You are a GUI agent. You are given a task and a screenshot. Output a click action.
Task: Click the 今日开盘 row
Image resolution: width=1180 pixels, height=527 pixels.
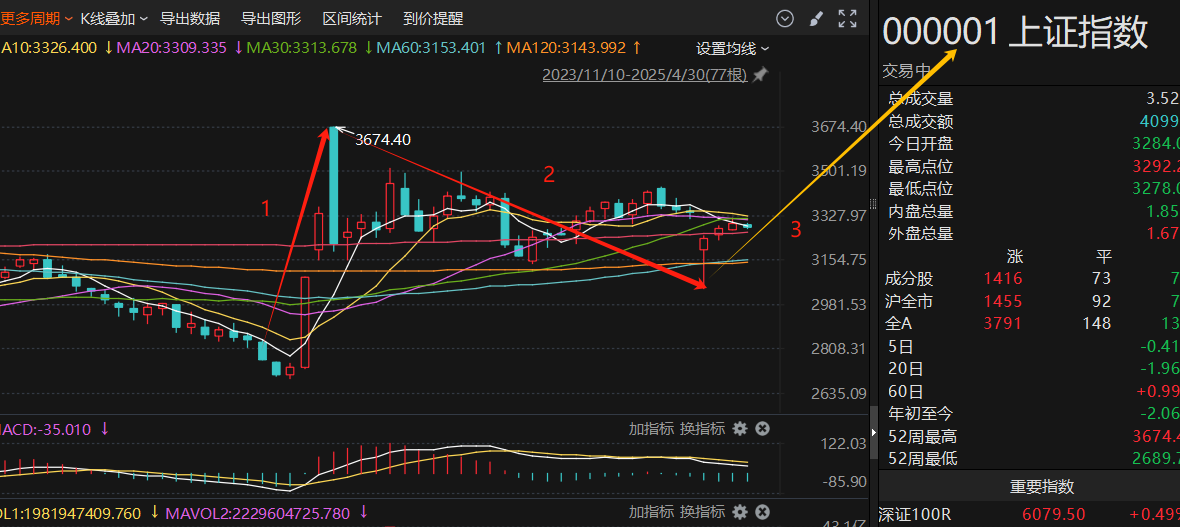pos(1029,144)
